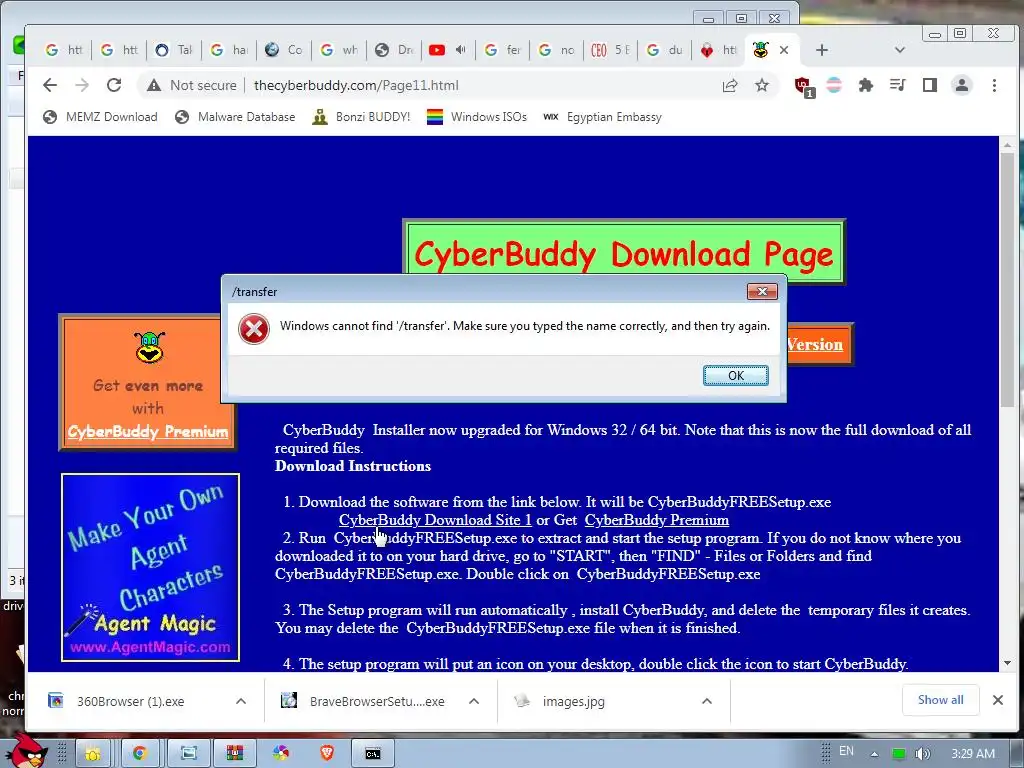Open Google Chrome on the taskbar
Image resolution: width=1024 pixels, height=768 pixels.
(x=139, y=754)
